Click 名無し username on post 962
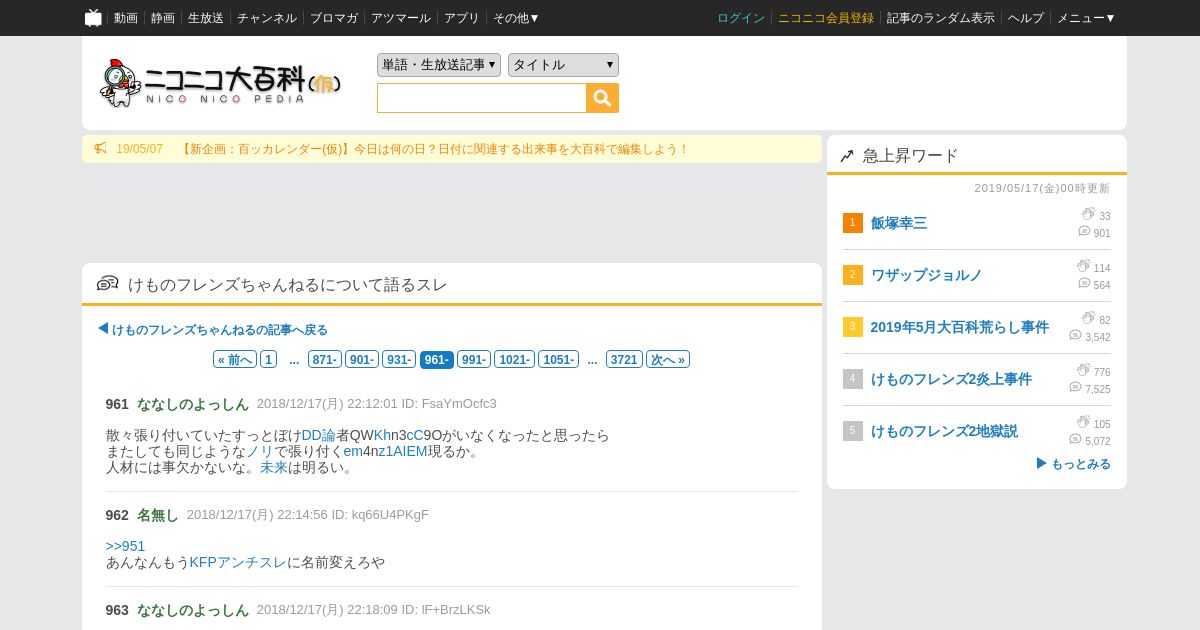 (x=157, y=515)
